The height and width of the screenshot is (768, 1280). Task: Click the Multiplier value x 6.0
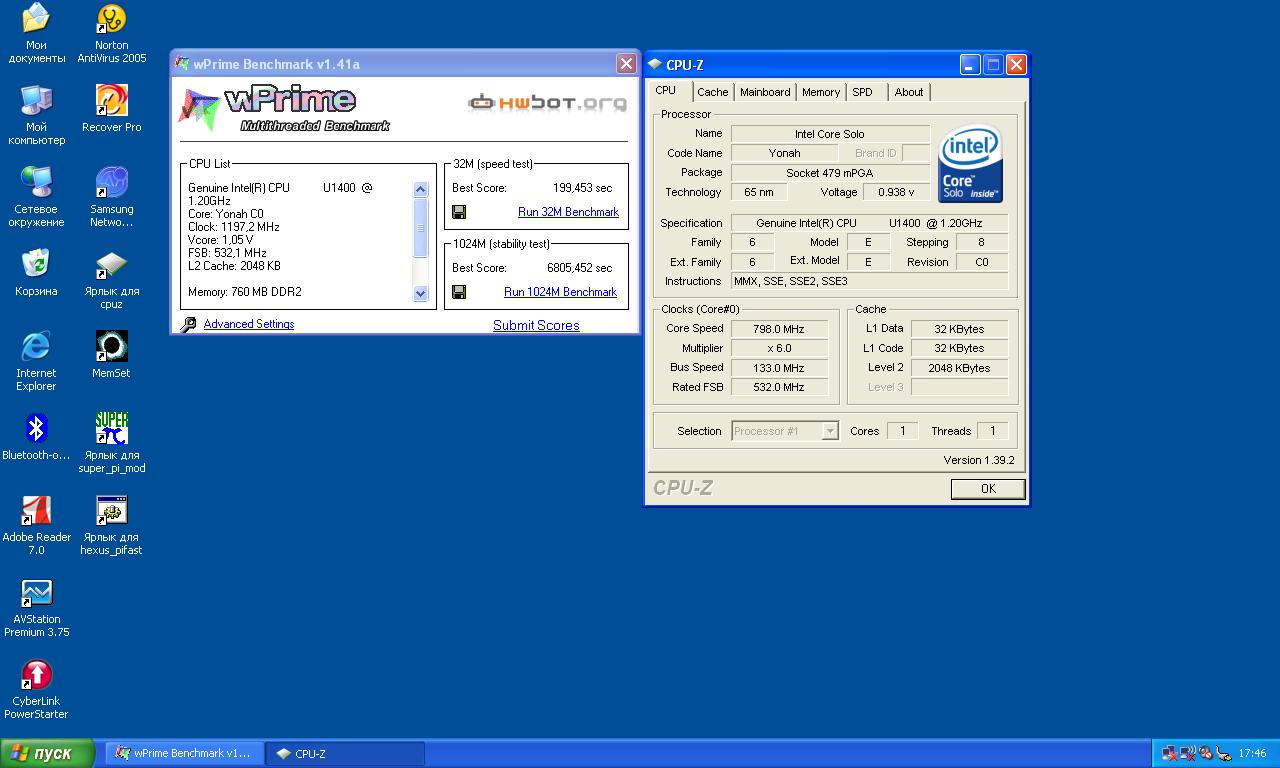[779, 348]
